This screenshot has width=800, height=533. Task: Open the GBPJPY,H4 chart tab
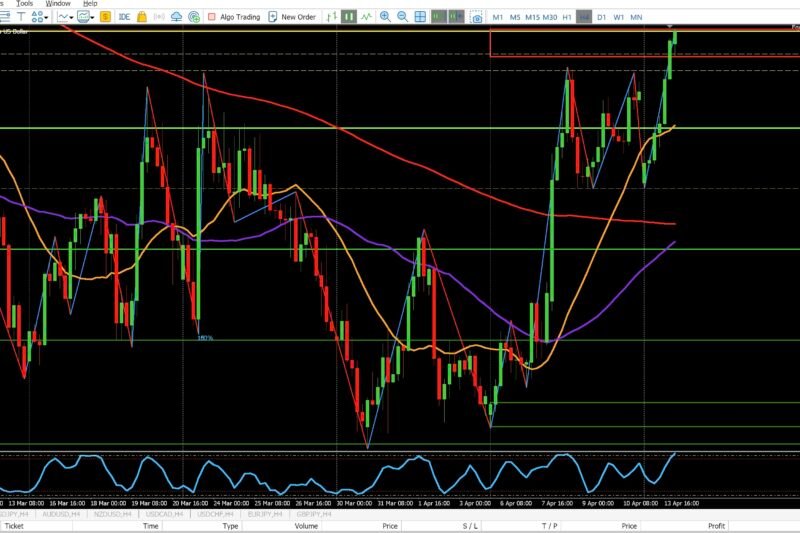(x=314, y=514)
